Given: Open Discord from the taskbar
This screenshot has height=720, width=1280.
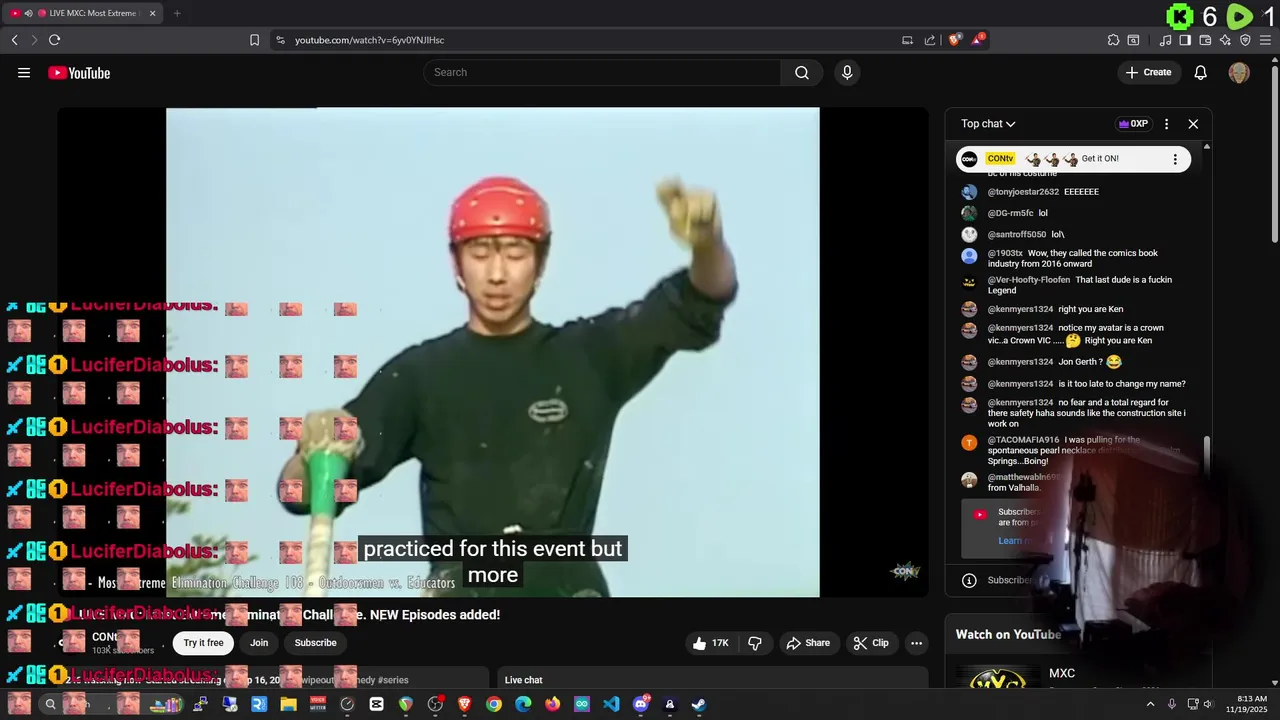Looking at the screenshot, I should 640,704.
